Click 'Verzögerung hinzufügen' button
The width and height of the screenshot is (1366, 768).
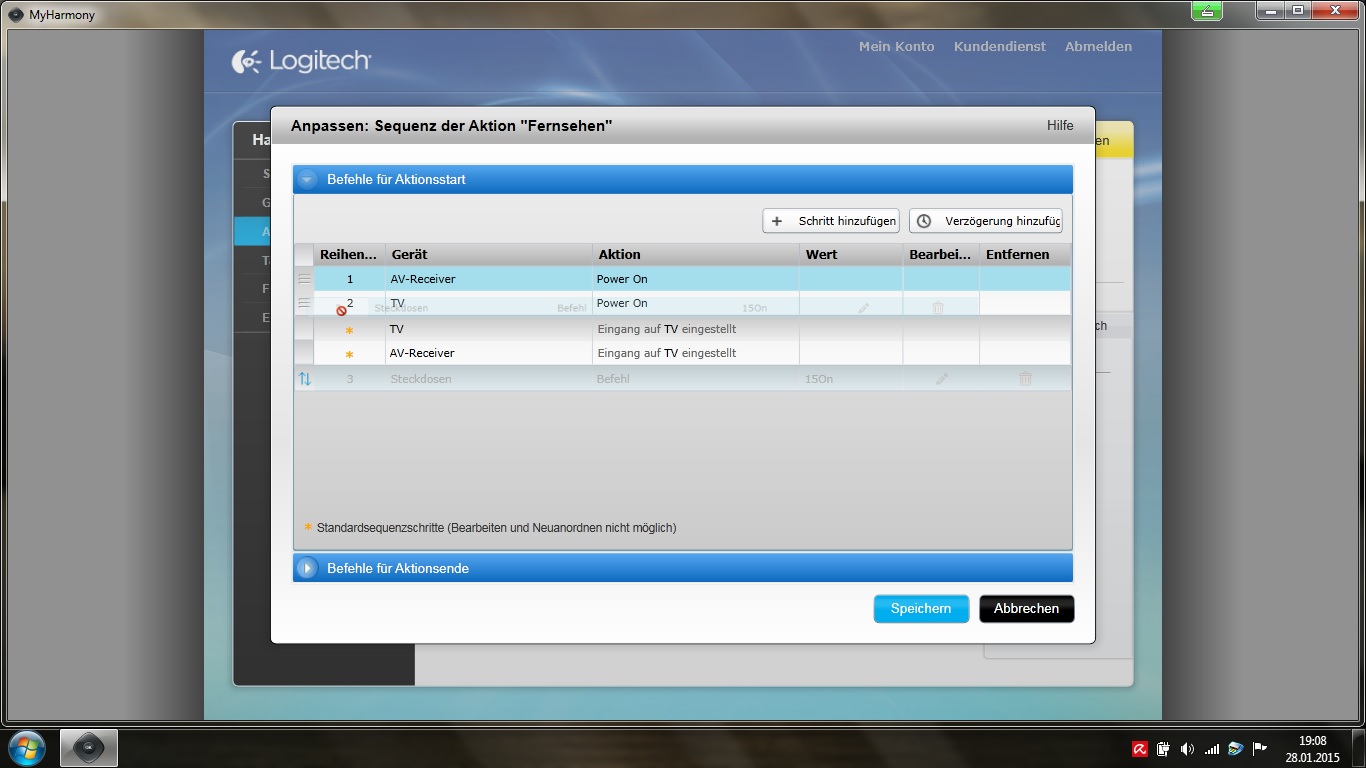click(x=985, y=221)
